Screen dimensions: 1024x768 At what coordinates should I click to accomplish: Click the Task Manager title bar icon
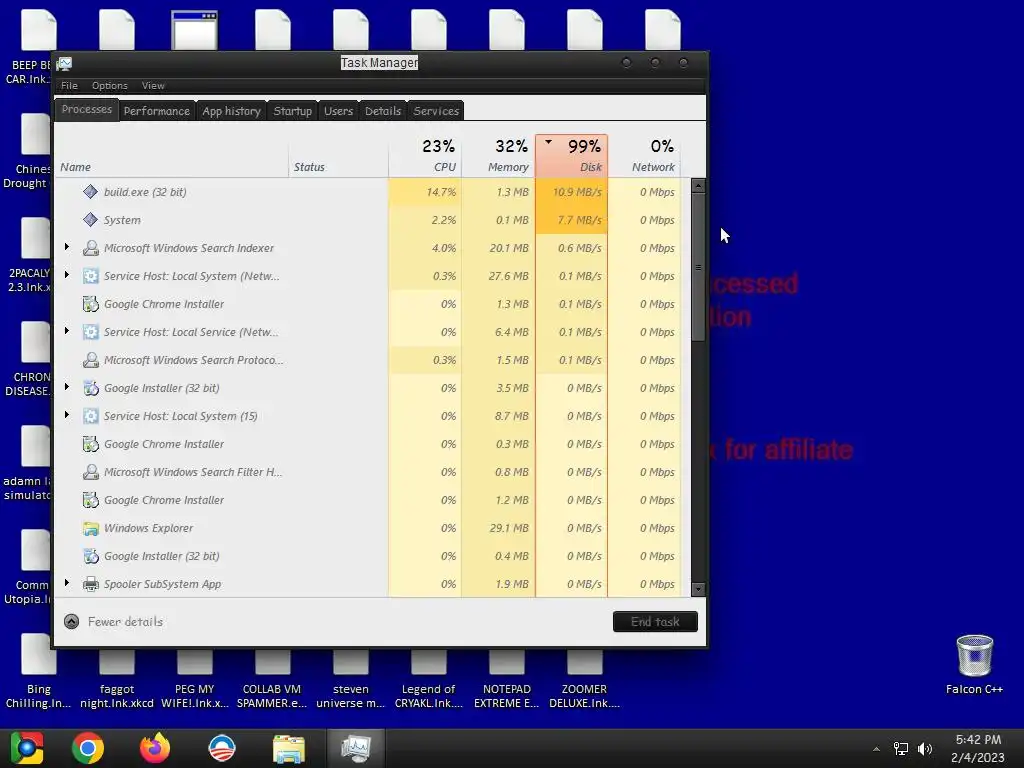click(65, 63)
